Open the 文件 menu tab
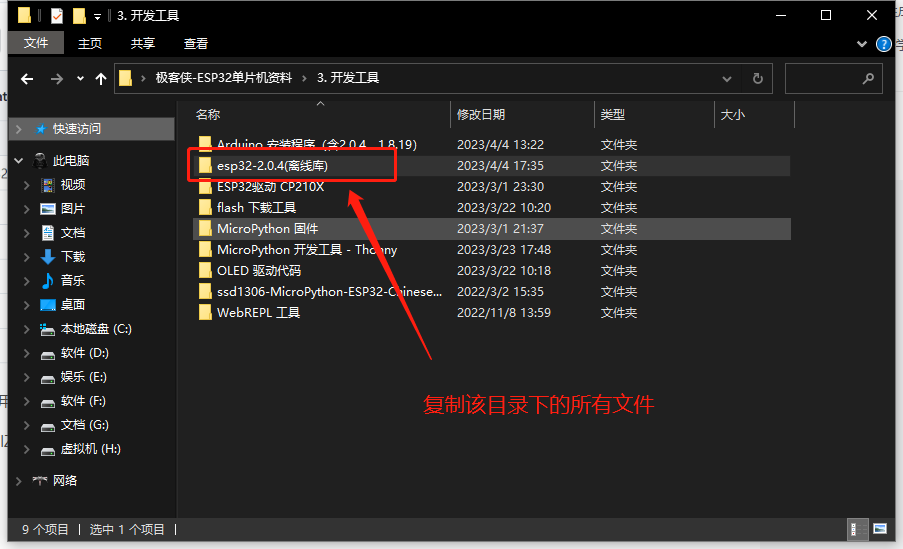903x549 pixels. (x=36, y=44)
